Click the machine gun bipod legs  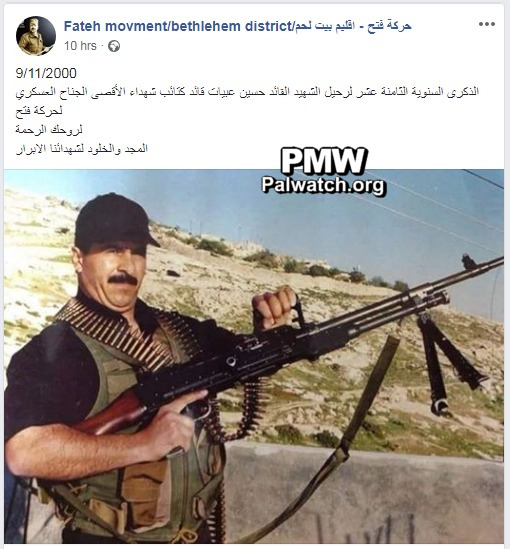coord(448,361)
